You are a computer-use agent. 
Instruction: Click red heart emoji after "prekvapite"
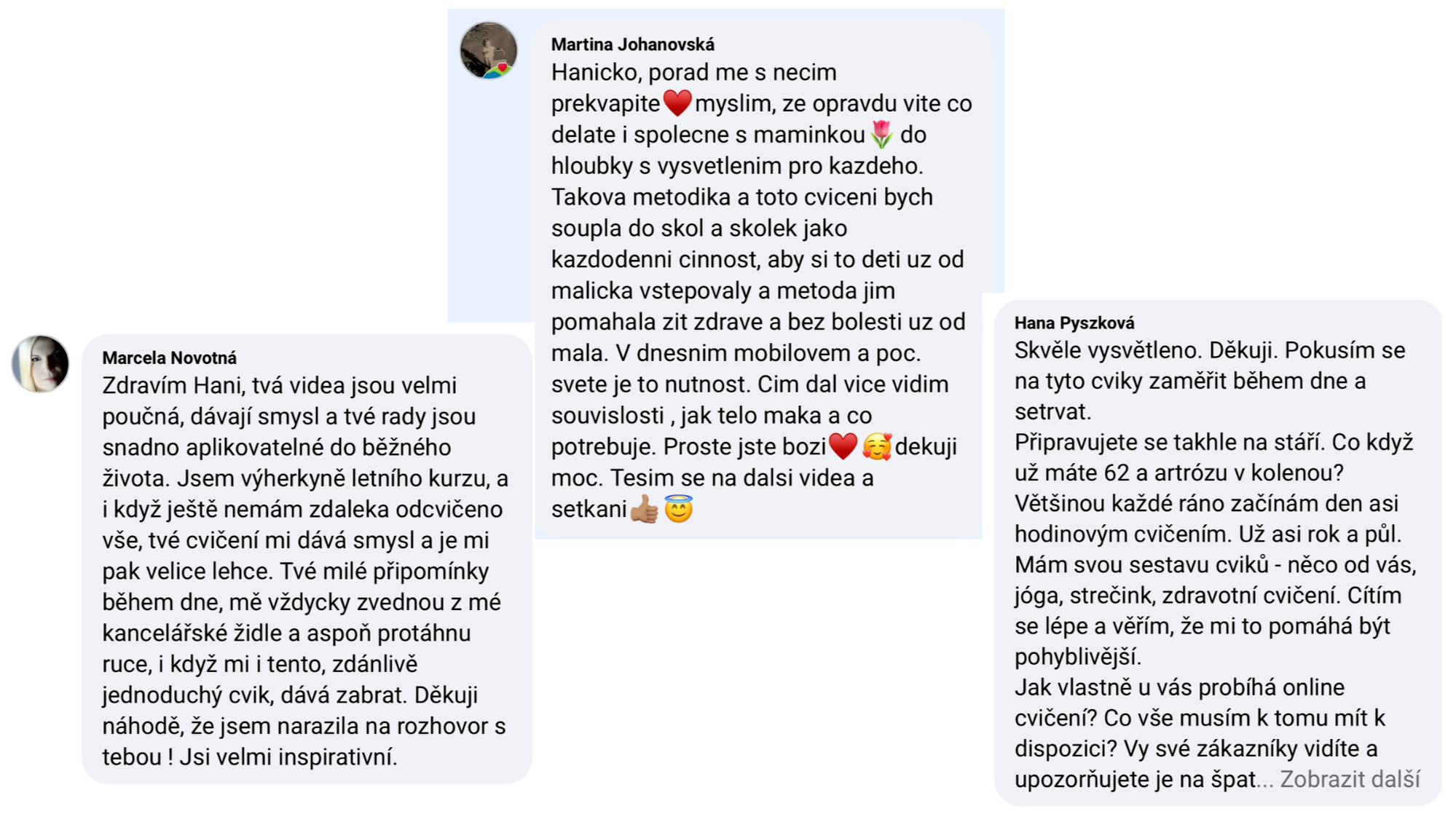coord(677,103)
